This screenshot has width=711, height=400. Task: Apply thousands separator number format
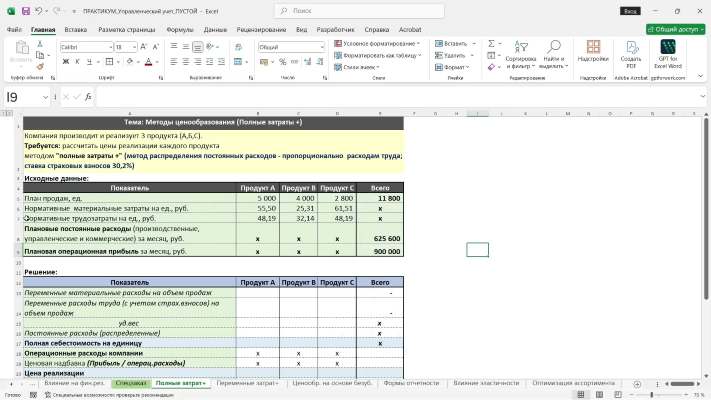tap(295, 62)
